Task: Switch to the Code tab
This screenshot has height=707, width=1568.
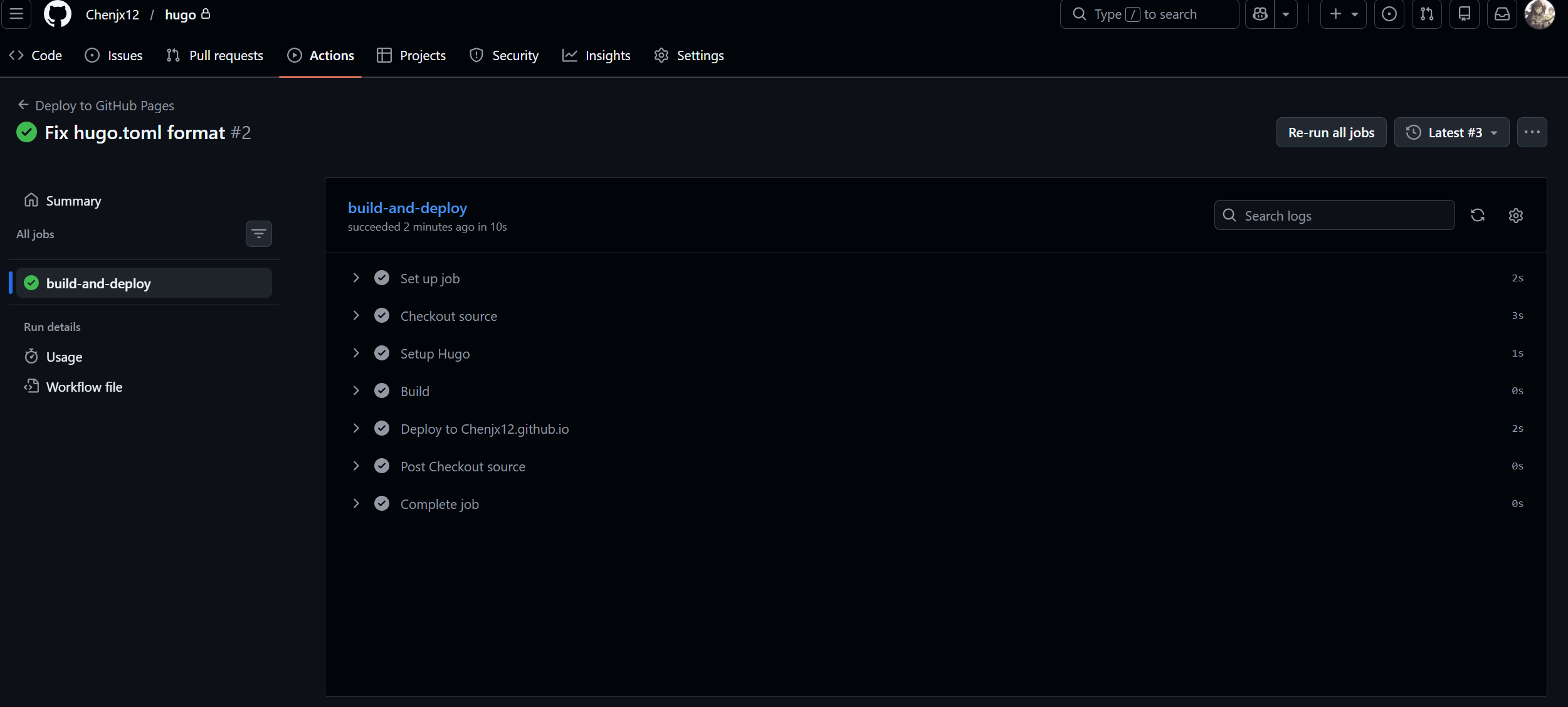Action: pos(36,56)
